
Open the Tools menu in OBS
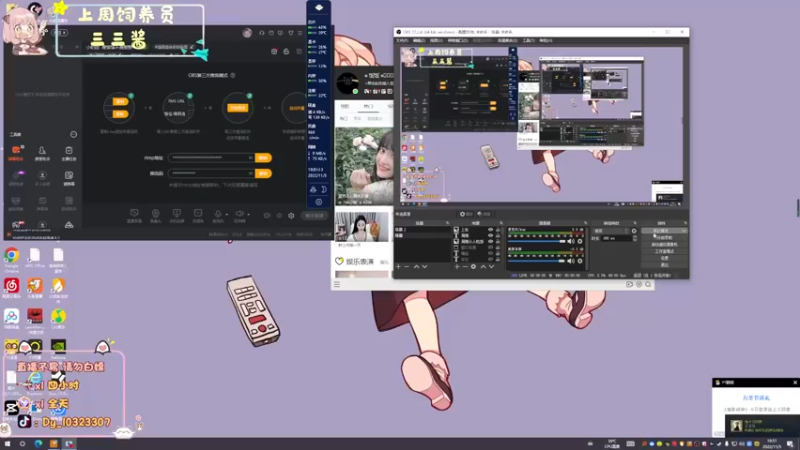(528, 40)
